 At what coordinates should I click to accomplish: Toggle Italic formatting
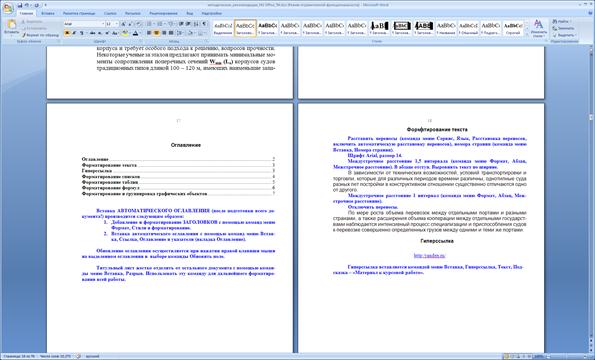point(74,33)
